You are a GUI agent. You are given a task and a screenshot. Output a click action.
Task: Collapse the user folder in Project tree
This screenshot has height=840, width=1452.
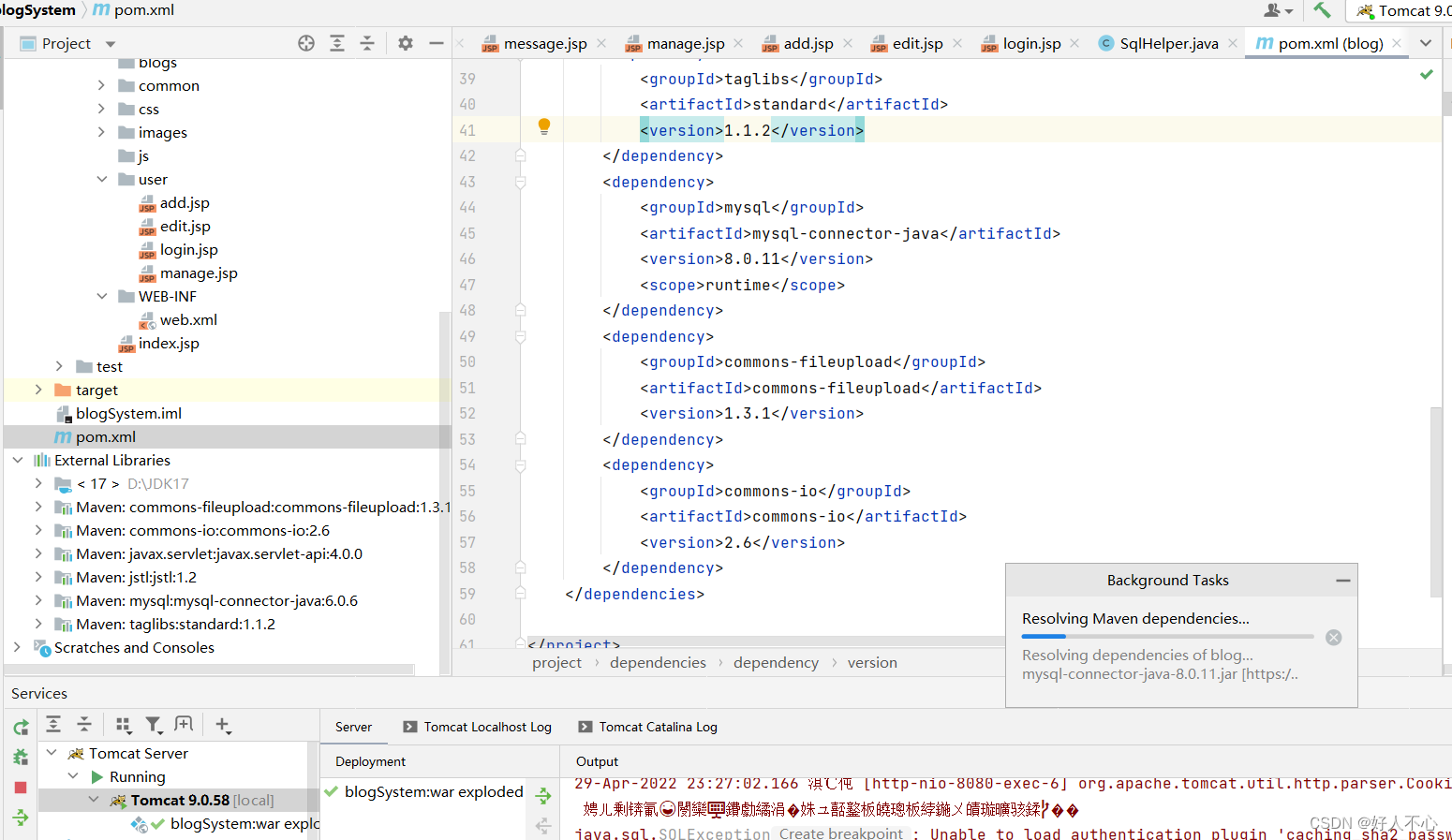pos(102,179)
